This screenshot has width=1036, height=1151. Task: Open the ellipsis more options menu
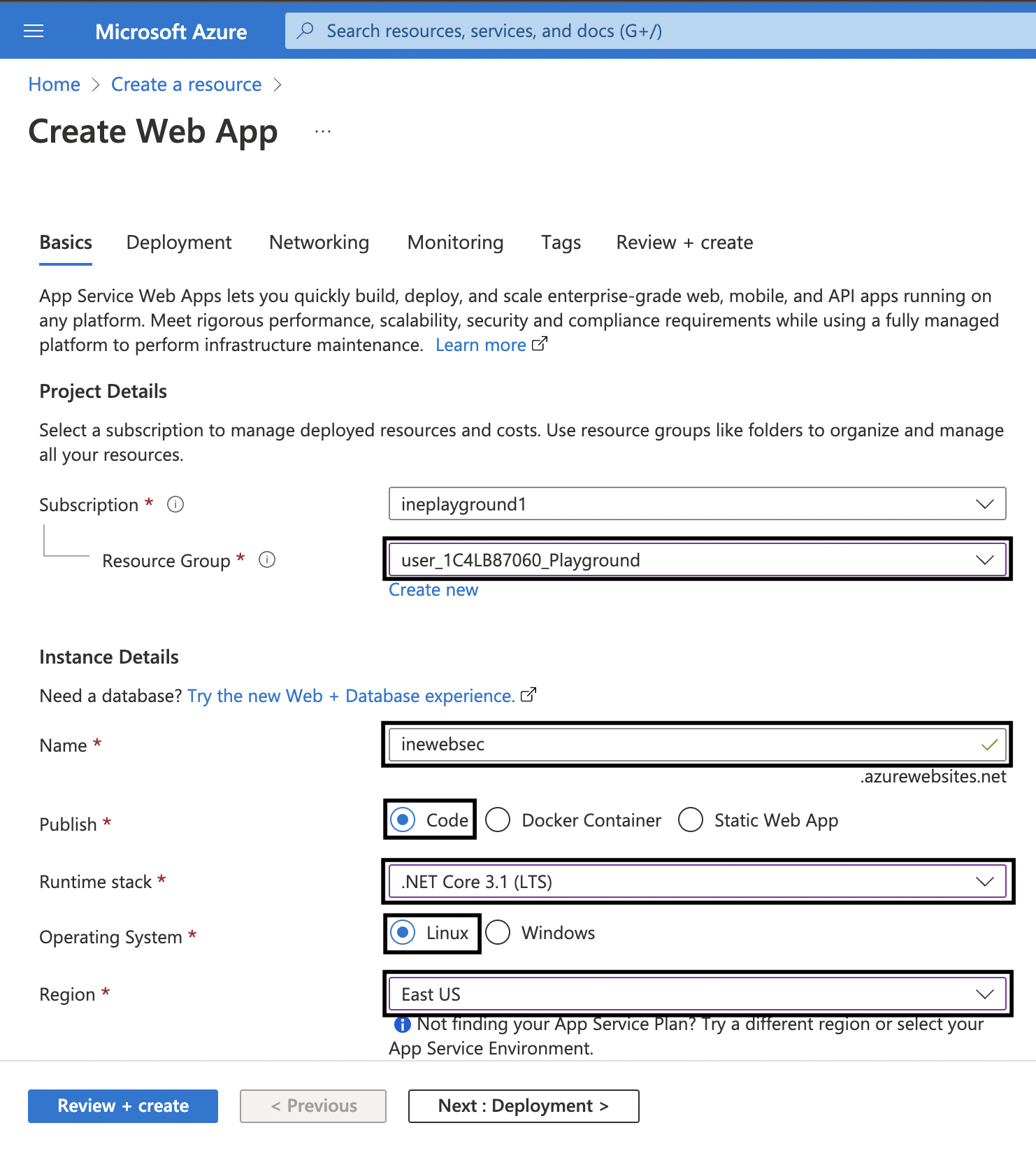pos(322,131)
